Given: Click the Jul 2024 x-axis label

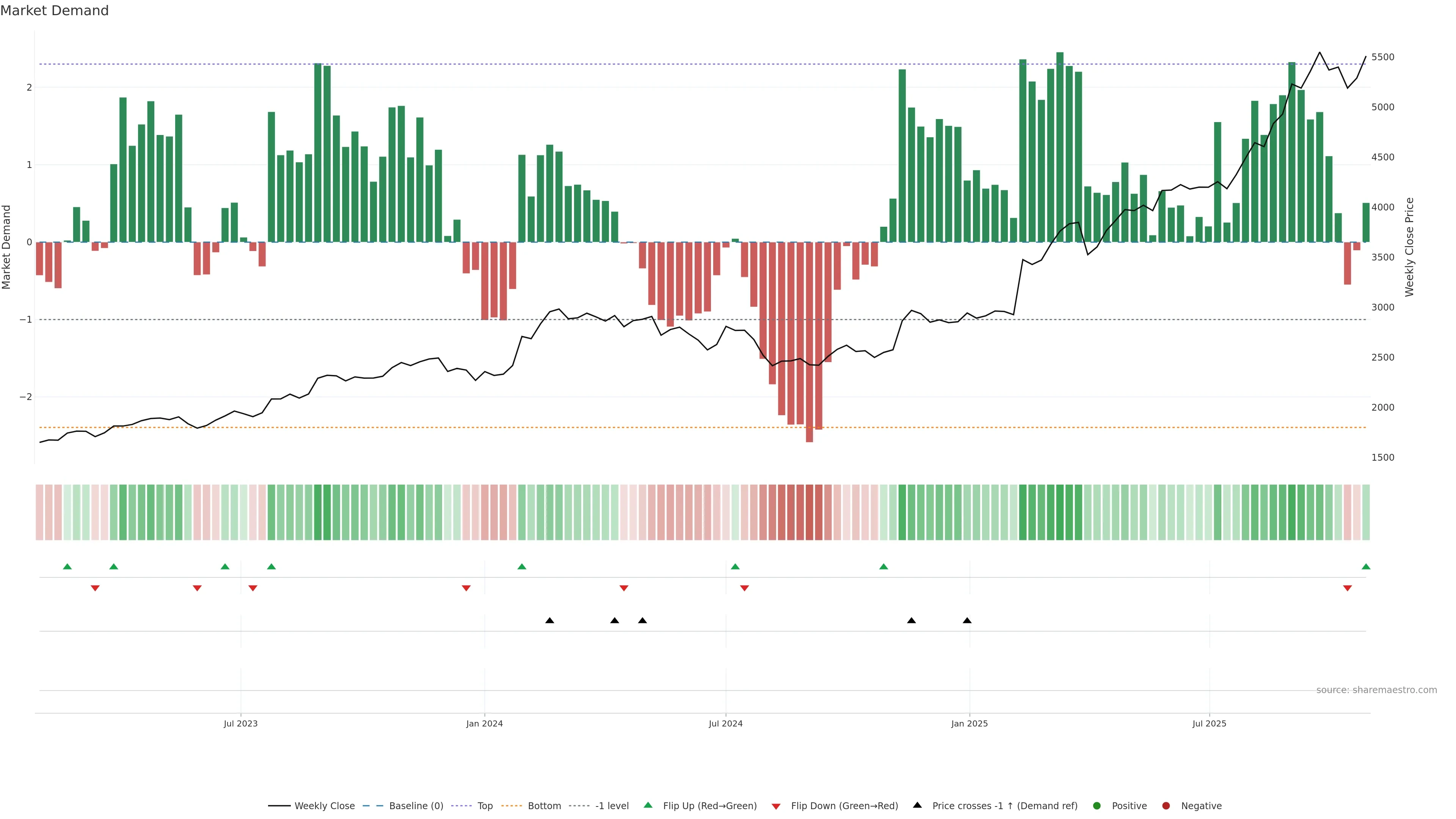Looking at the screenshot, I should point(726,724).
